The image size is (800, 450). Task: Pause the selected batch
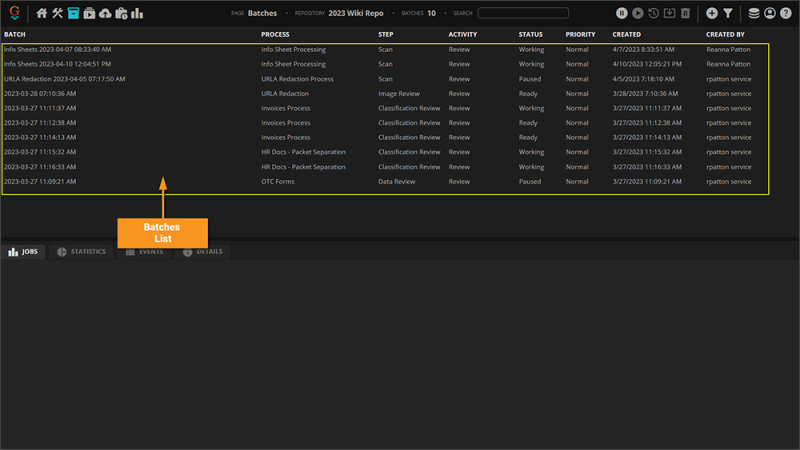(621, 13)
